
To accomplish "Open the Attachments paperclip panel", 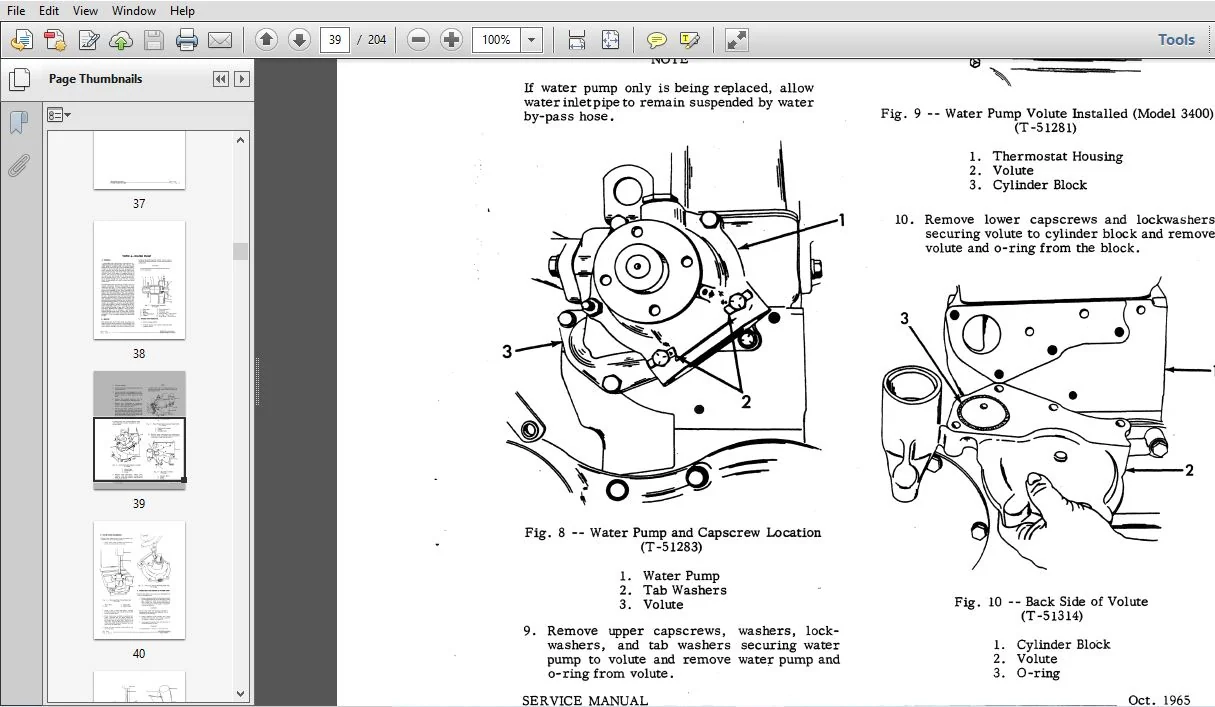I will click(x=18, y=165).
